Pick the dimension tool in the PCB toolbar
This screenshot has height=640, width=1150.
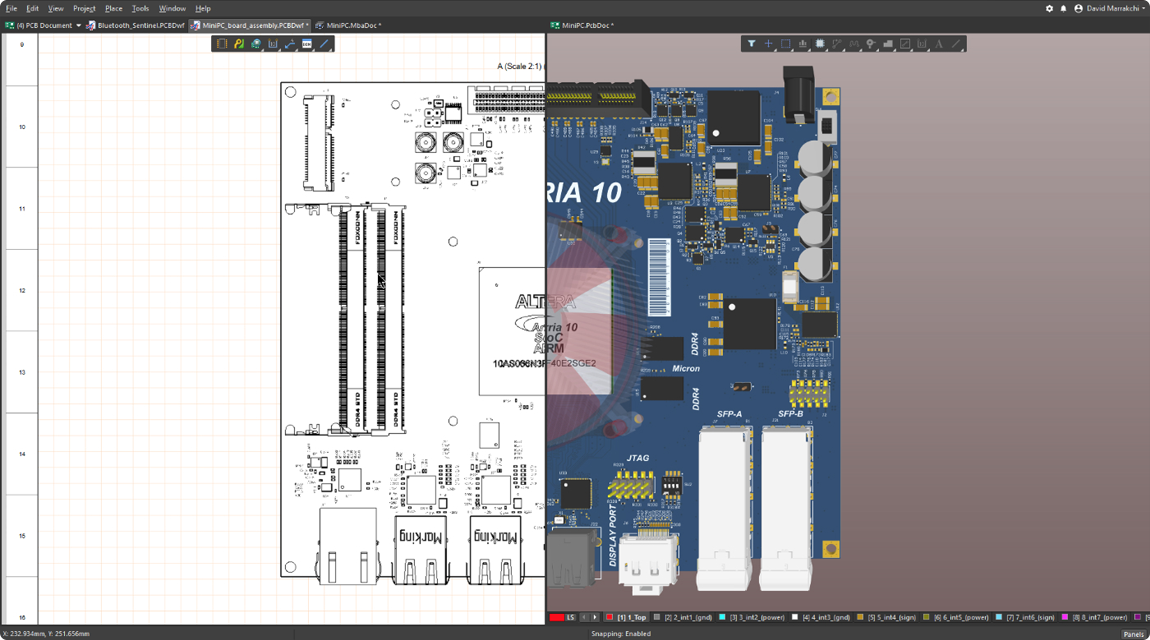922,44
